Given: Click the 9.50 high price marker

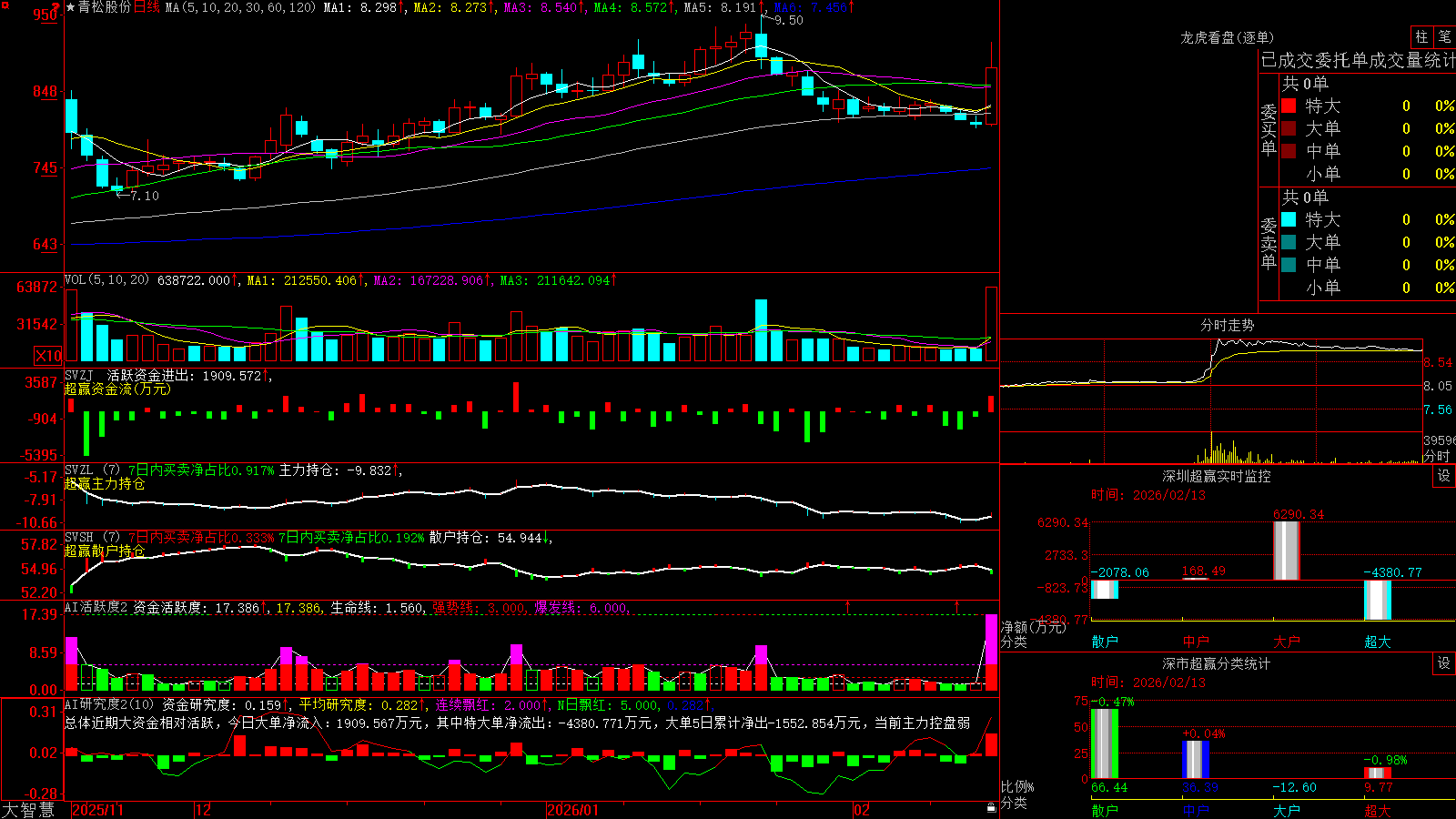Looking at the screenshot, I should tap(789, 20).
